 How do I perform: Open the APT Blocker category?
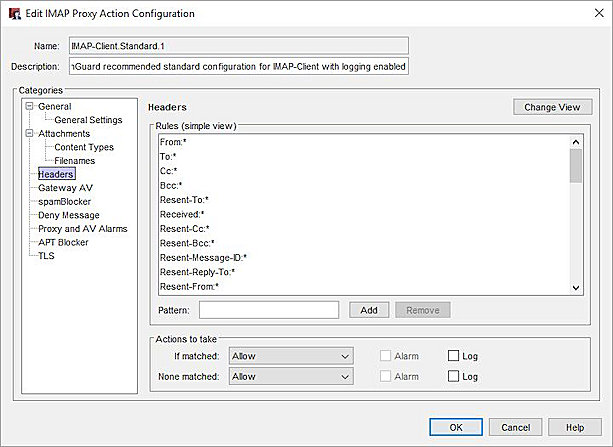click(63, 242)
